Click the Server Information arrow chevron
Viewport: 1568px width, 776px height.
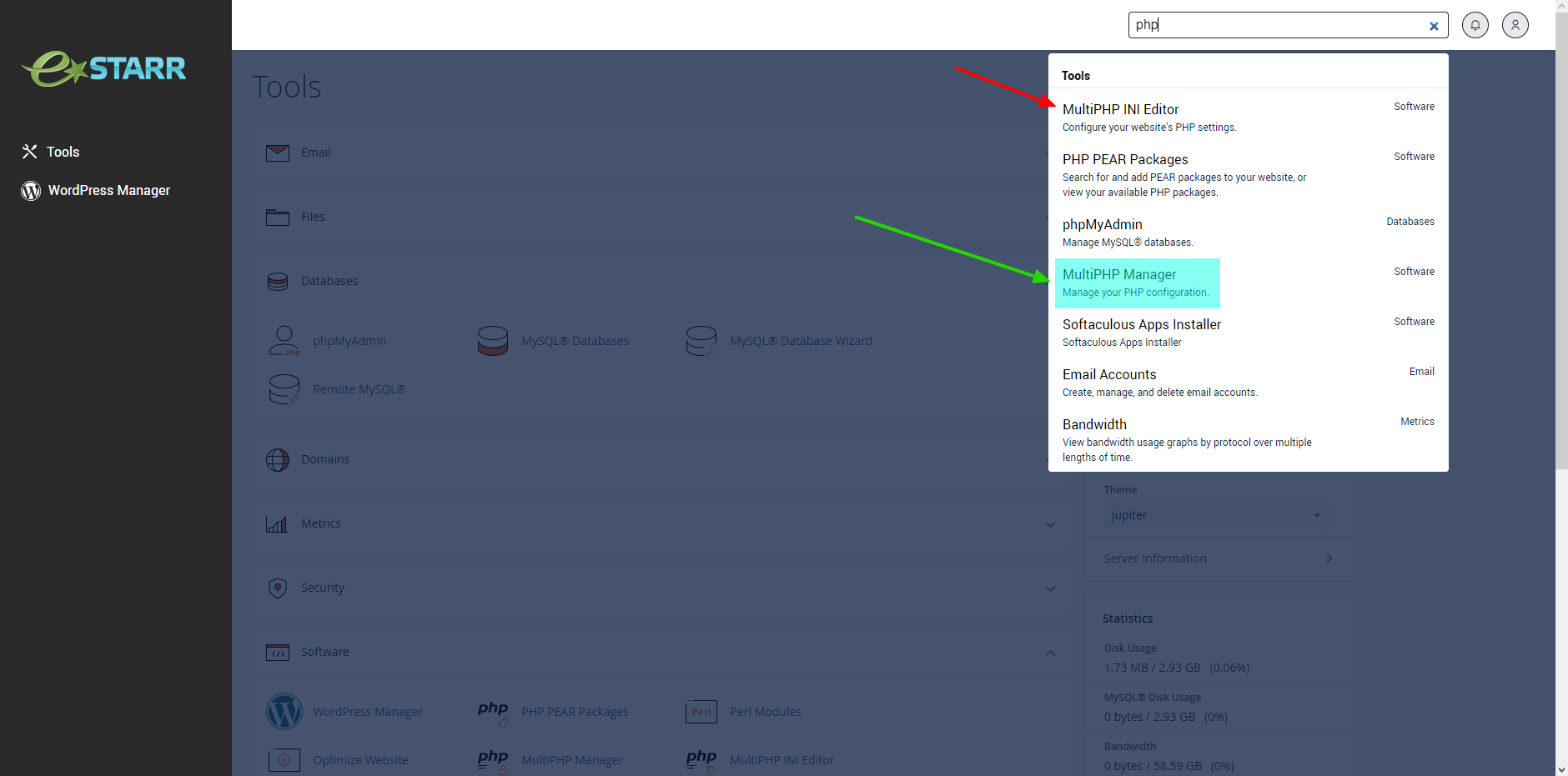click(1329, 558)
